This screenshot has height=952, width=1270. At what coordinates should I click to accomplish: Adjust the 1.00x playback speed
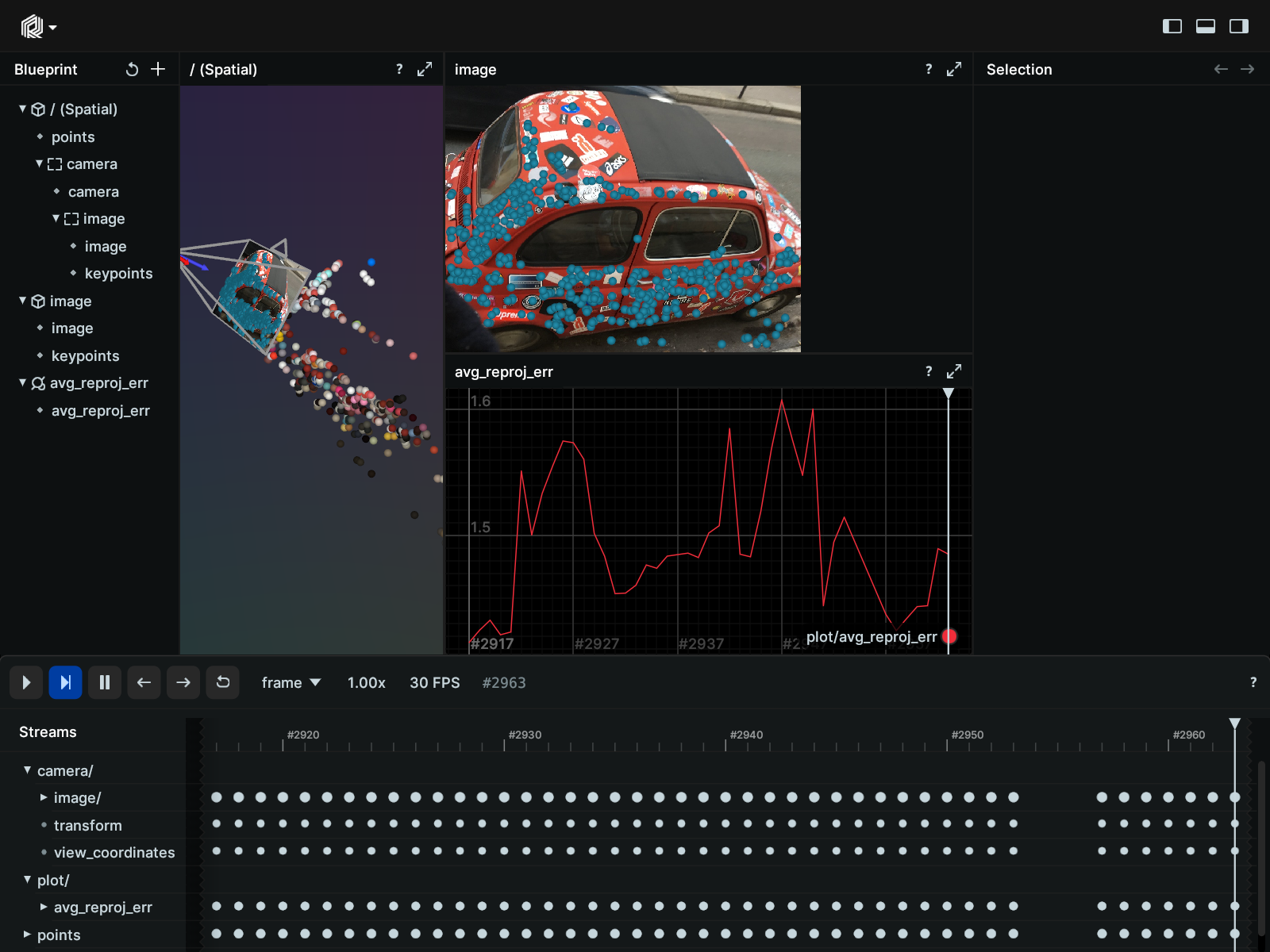pyautogui.click(x=366, y=682)
